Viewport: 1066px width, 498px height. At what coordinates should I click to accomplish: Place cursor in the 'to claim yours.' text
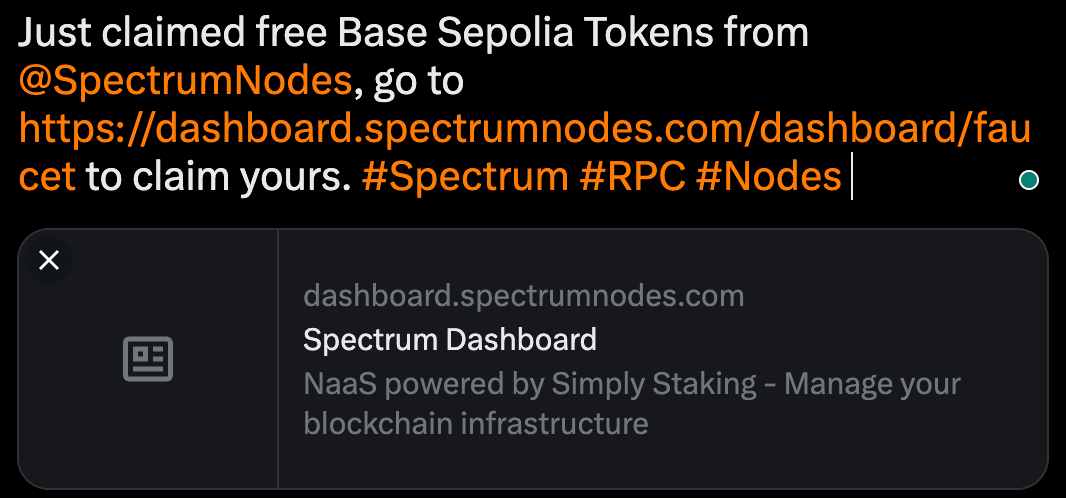[218, 178]
